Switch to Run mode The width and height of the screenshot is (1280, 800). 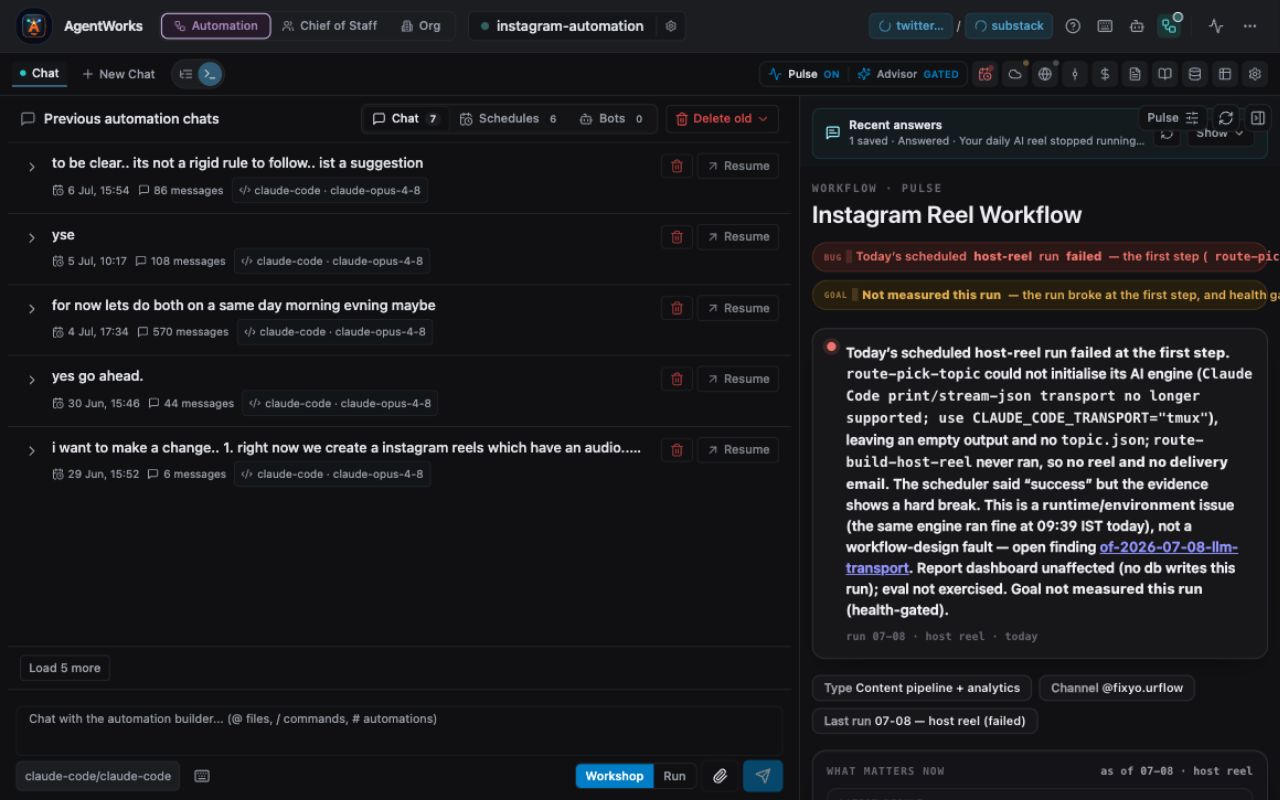[675, 776]
